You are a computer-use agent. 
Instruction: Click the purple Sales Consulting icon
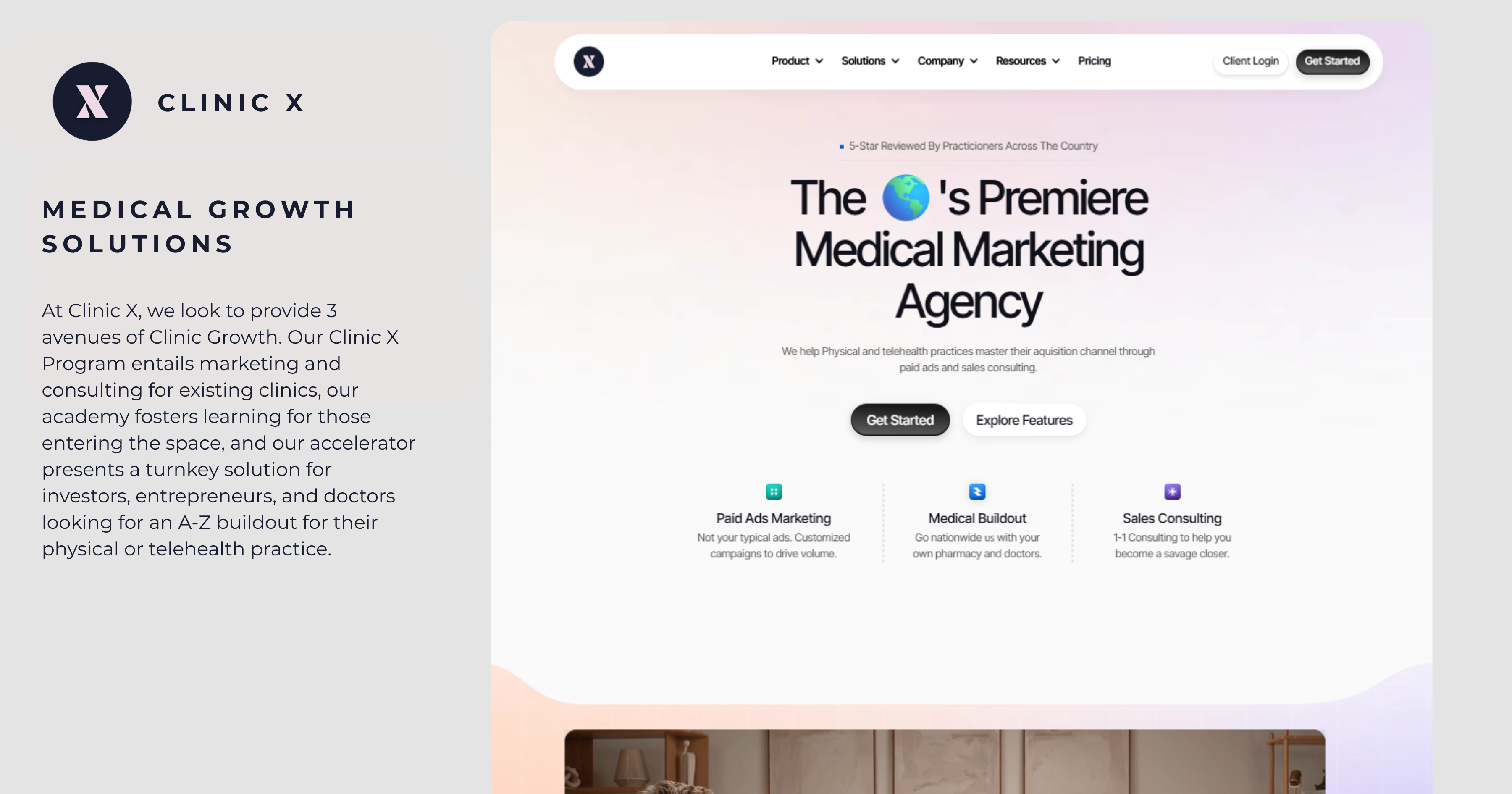tap(1172, 492)
